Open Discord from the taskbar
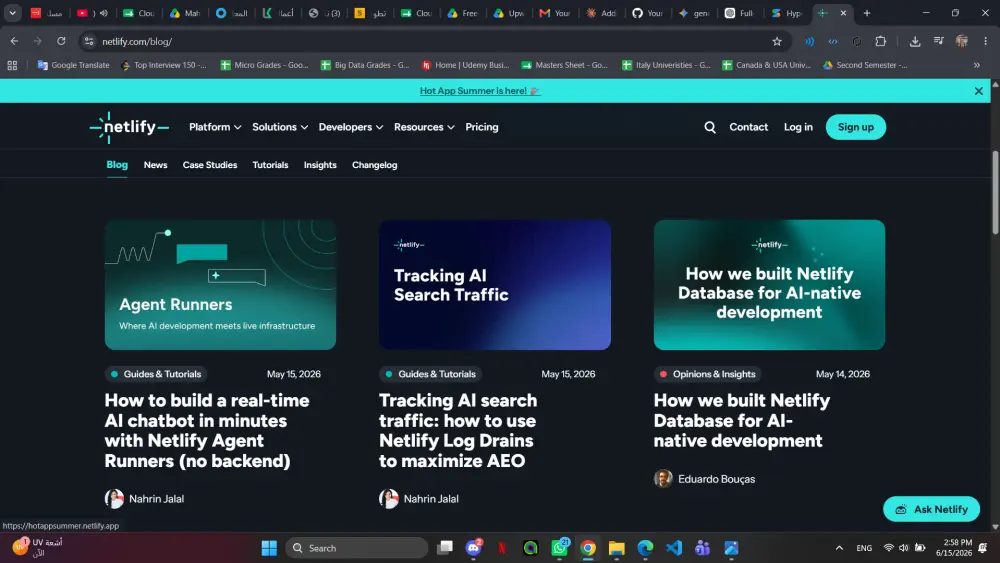The image size is (1000, 563). (473, 548)
